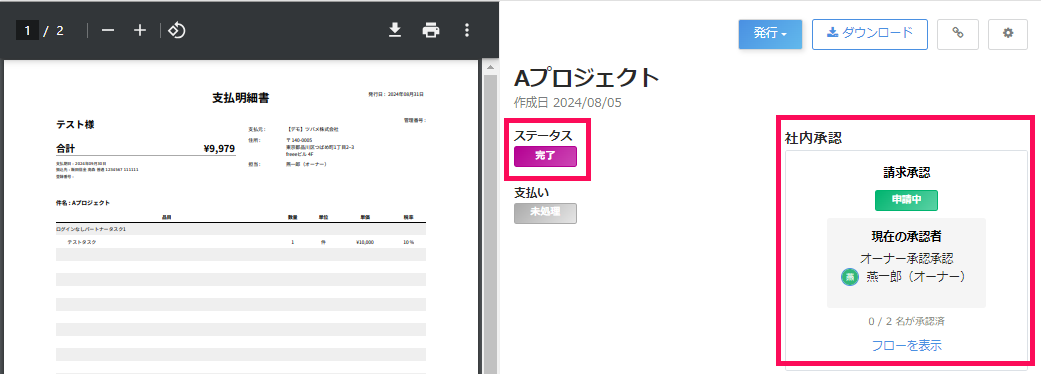Click the 申請中 approval badge
Image resolution: width=1041 pixels, height=374 pixels.
(906, 200)
